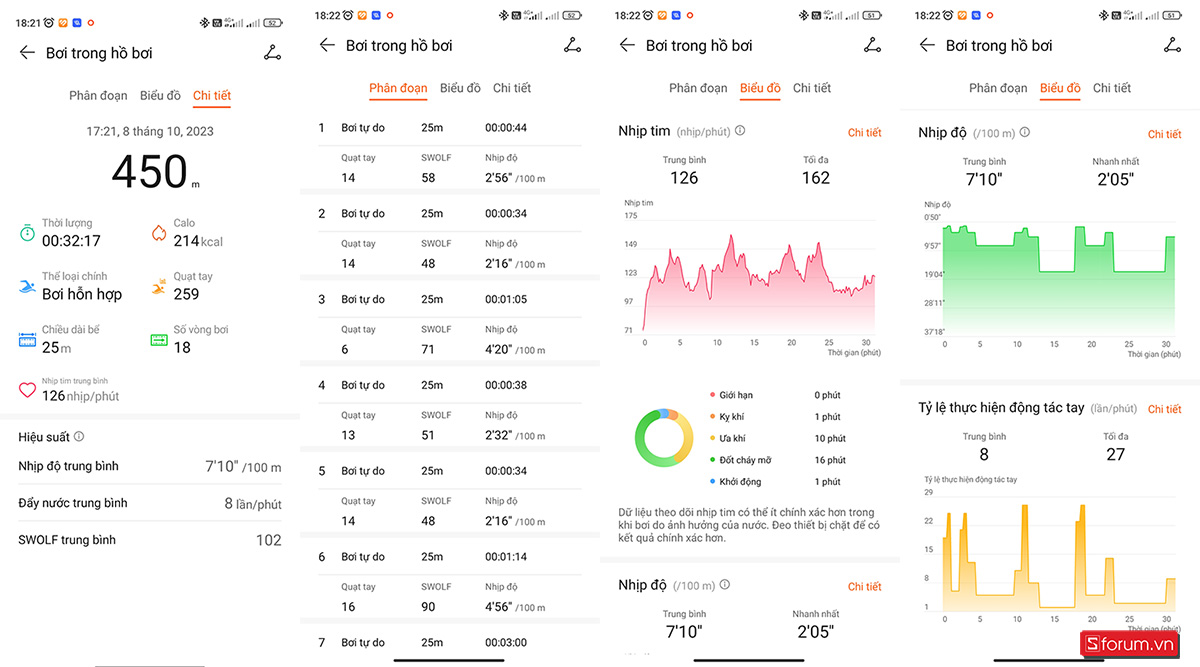The image size is (1200, 667).
Task: Tap the SWOLF trung bình 102 row
Action: tap(150, 540)
